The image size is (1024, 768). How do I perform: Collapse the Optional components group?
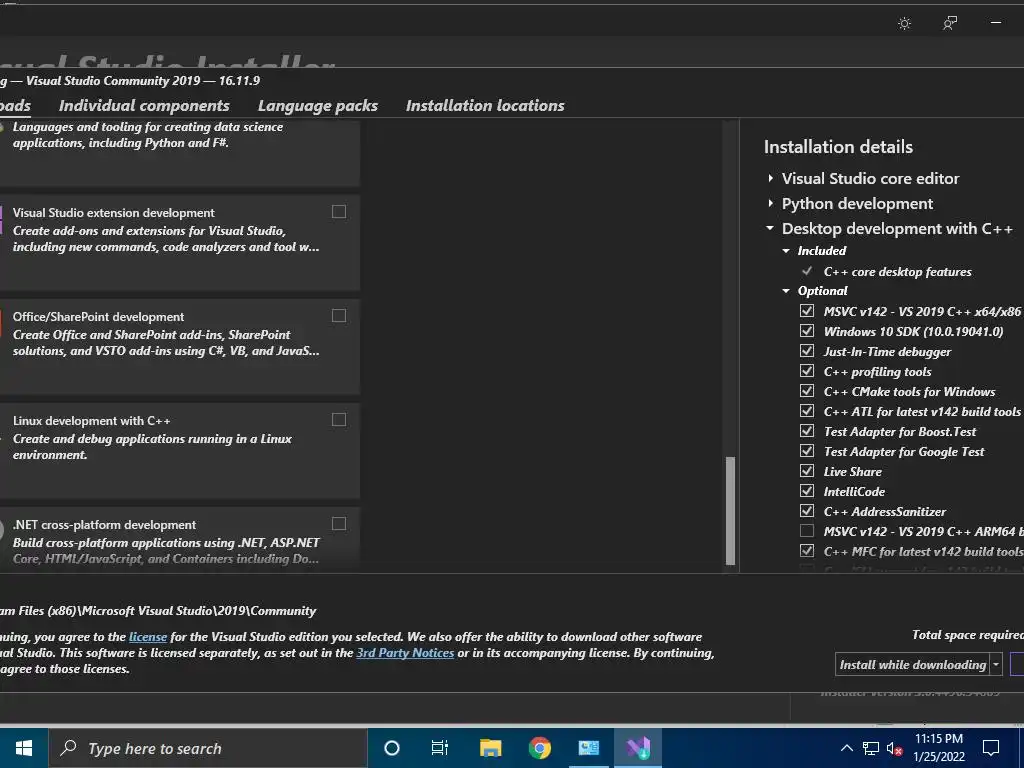click(x=786, y=291)
